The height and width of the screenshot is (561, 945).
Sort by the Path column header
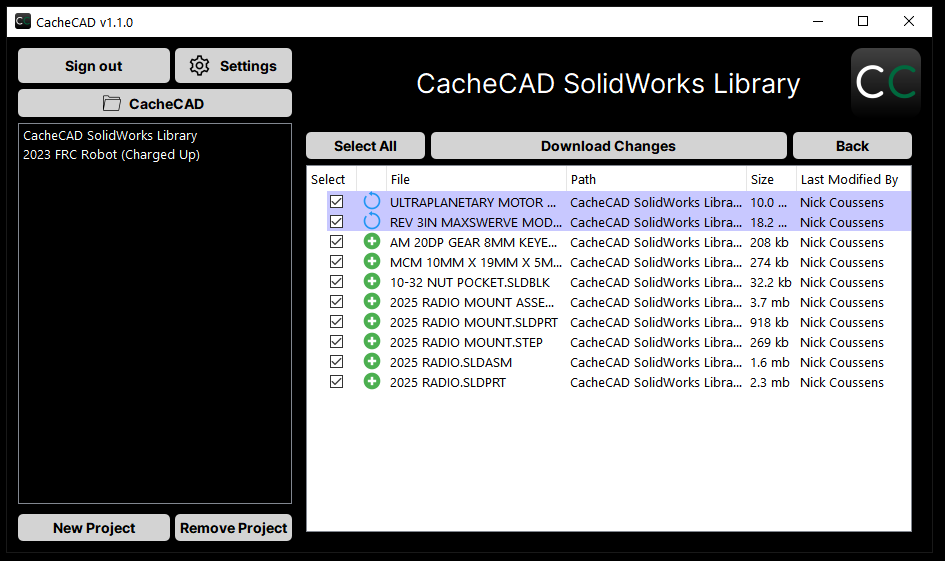pos(656,180)
